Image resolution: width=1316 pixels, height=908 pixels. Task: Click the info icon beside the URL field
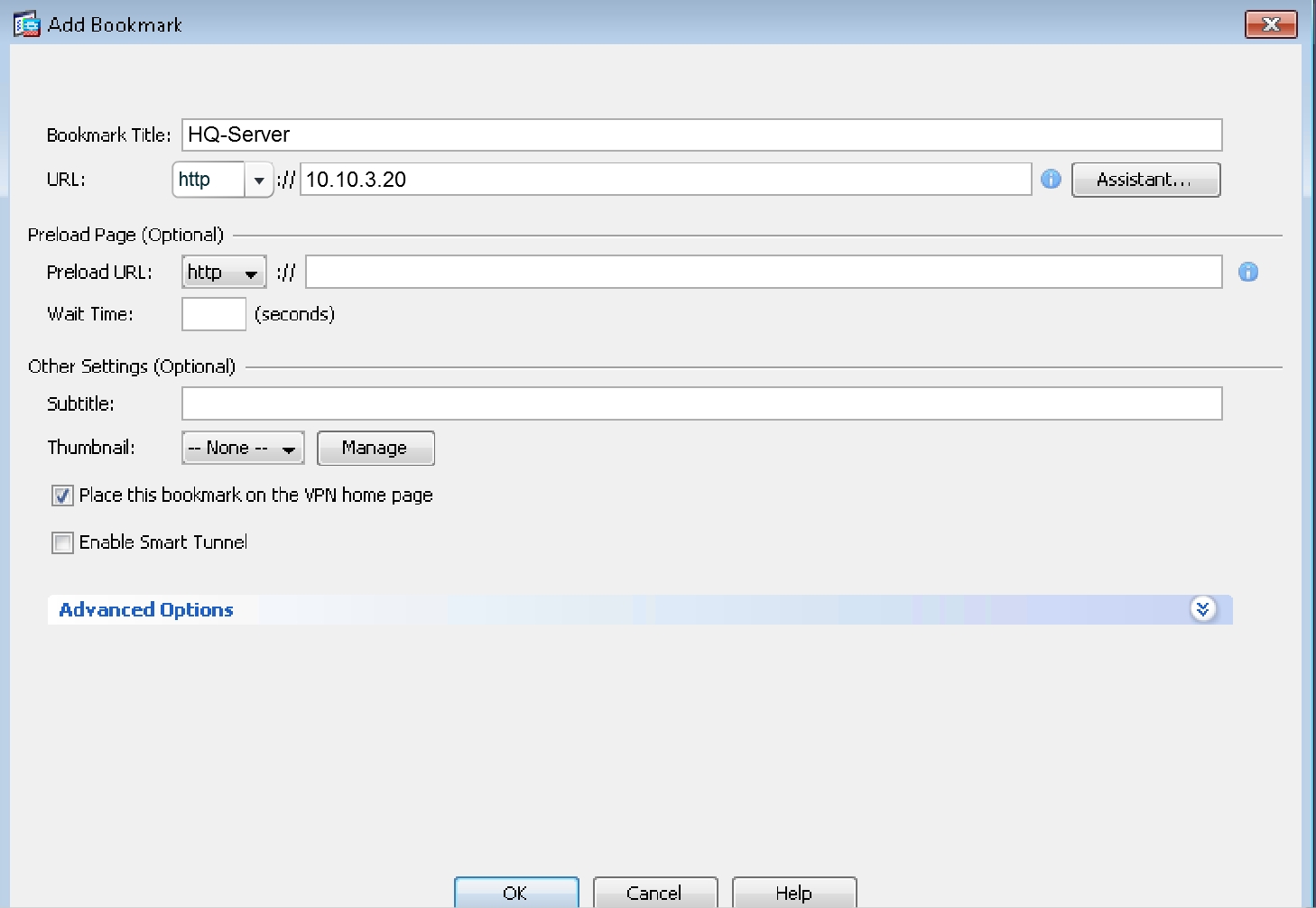(x=1051, y=179)
